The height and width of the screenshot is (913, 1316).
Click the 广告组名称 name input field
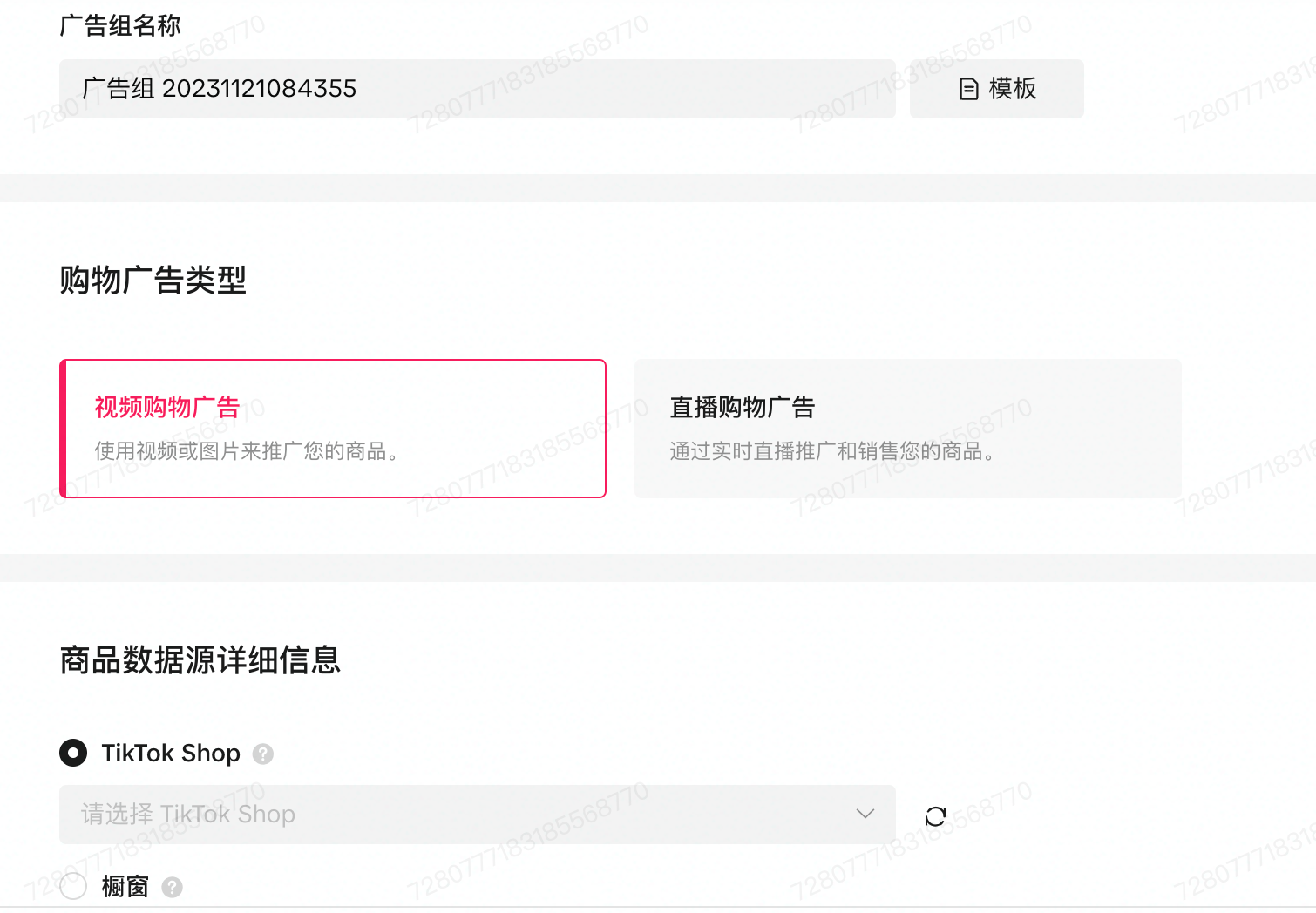coord(478,88)
